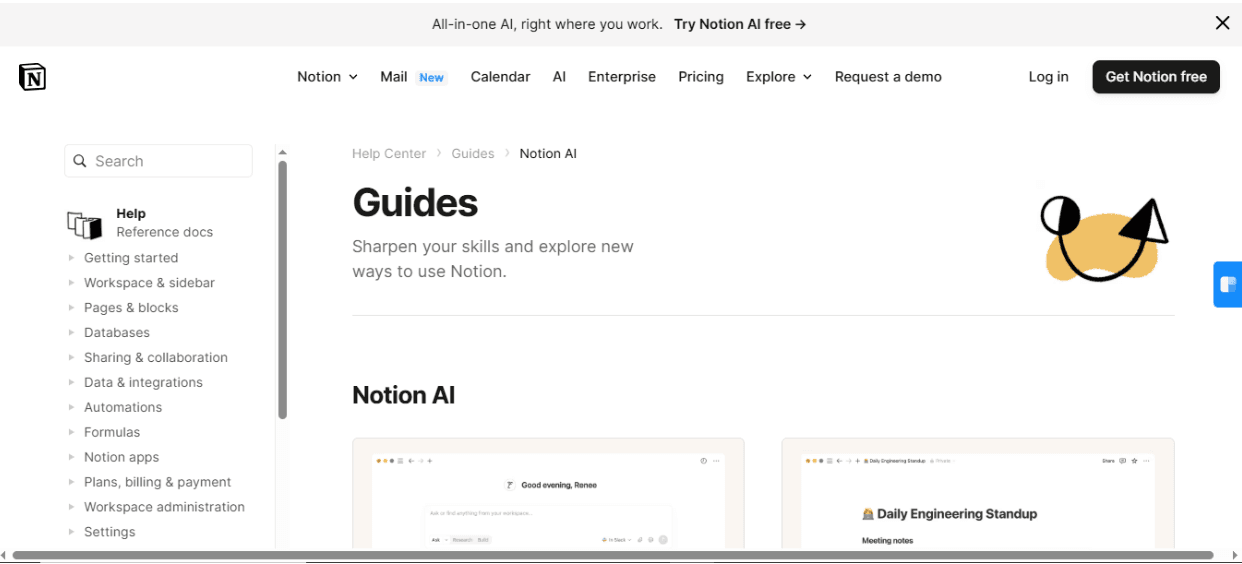
Task: Click the search magnifier icon
Action: [x=80, y=161]
